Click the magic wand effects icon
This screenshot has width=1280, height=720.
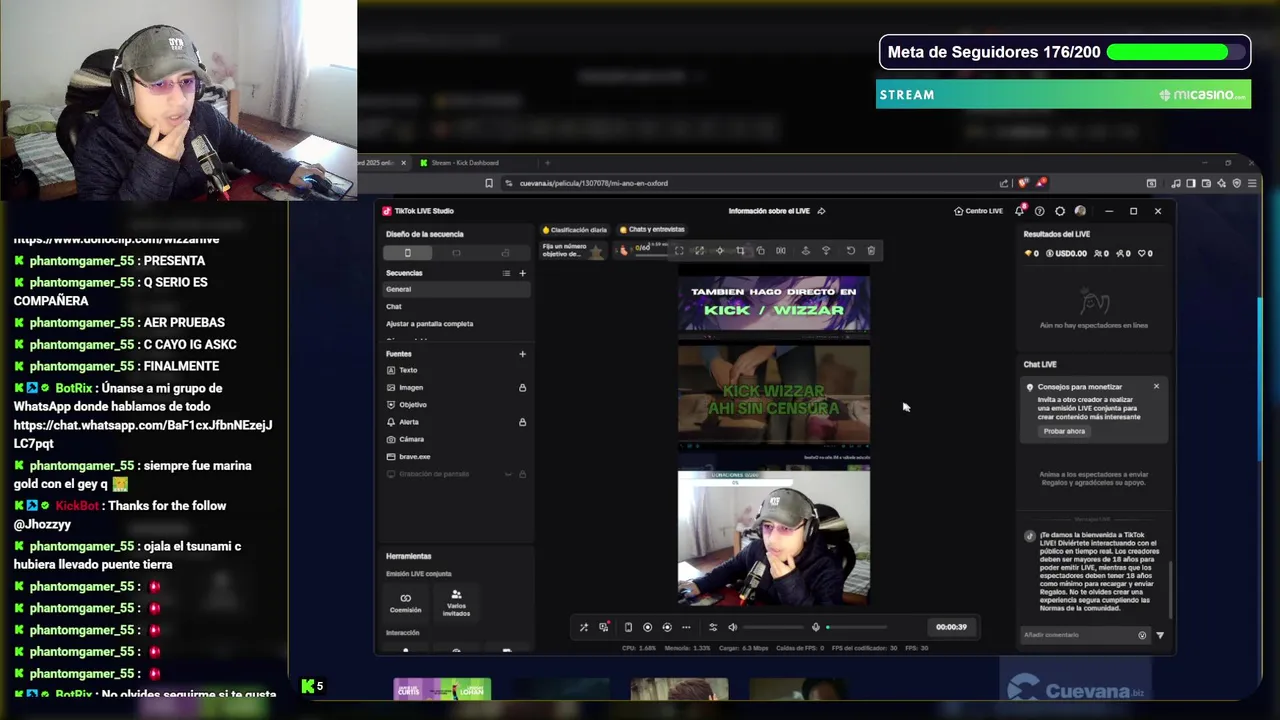[x=584, y=627]
